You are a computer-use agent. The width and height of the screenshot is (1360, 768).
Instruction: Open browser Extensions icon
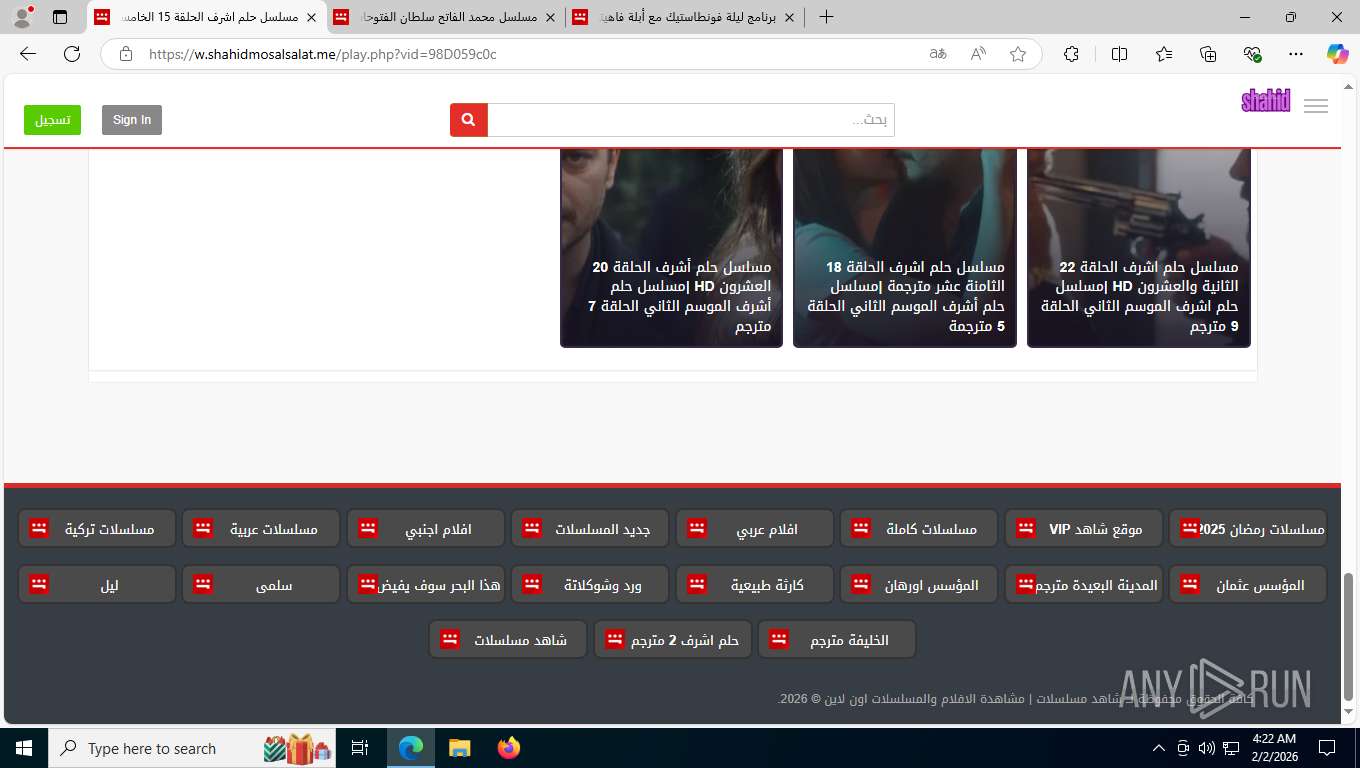point(1071,54)
